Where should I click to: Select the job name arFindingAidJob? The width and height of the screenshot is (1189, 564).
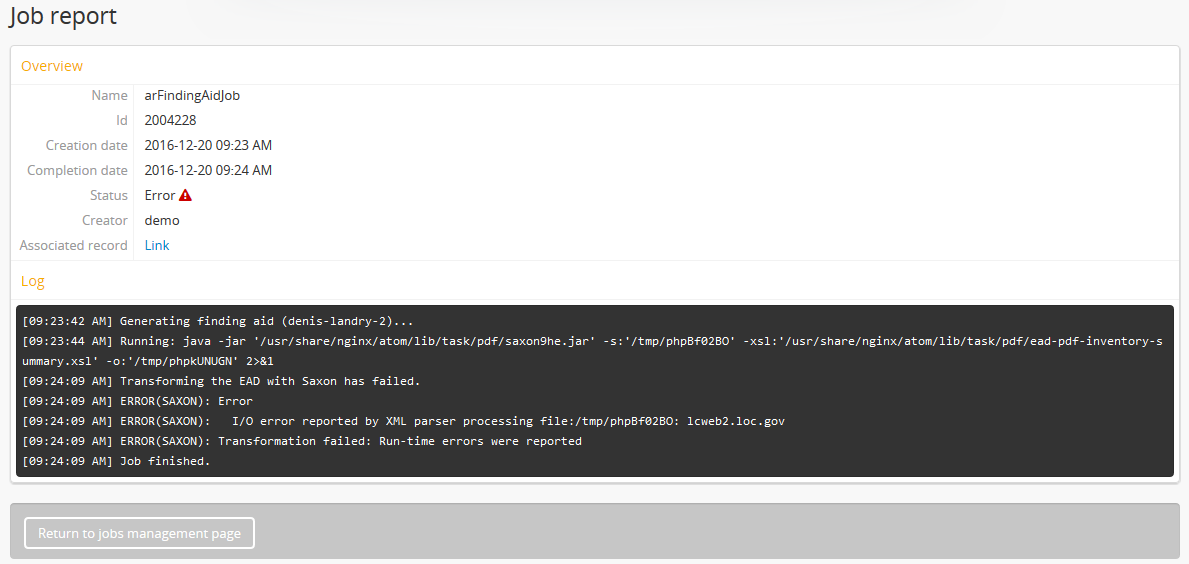click(192, 96)
